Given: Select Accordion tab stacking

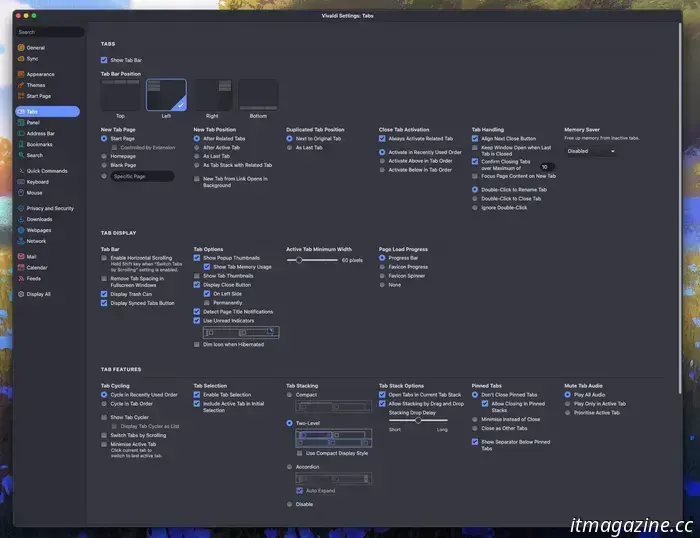Looking at the screenshot, I should coord(290,467).
